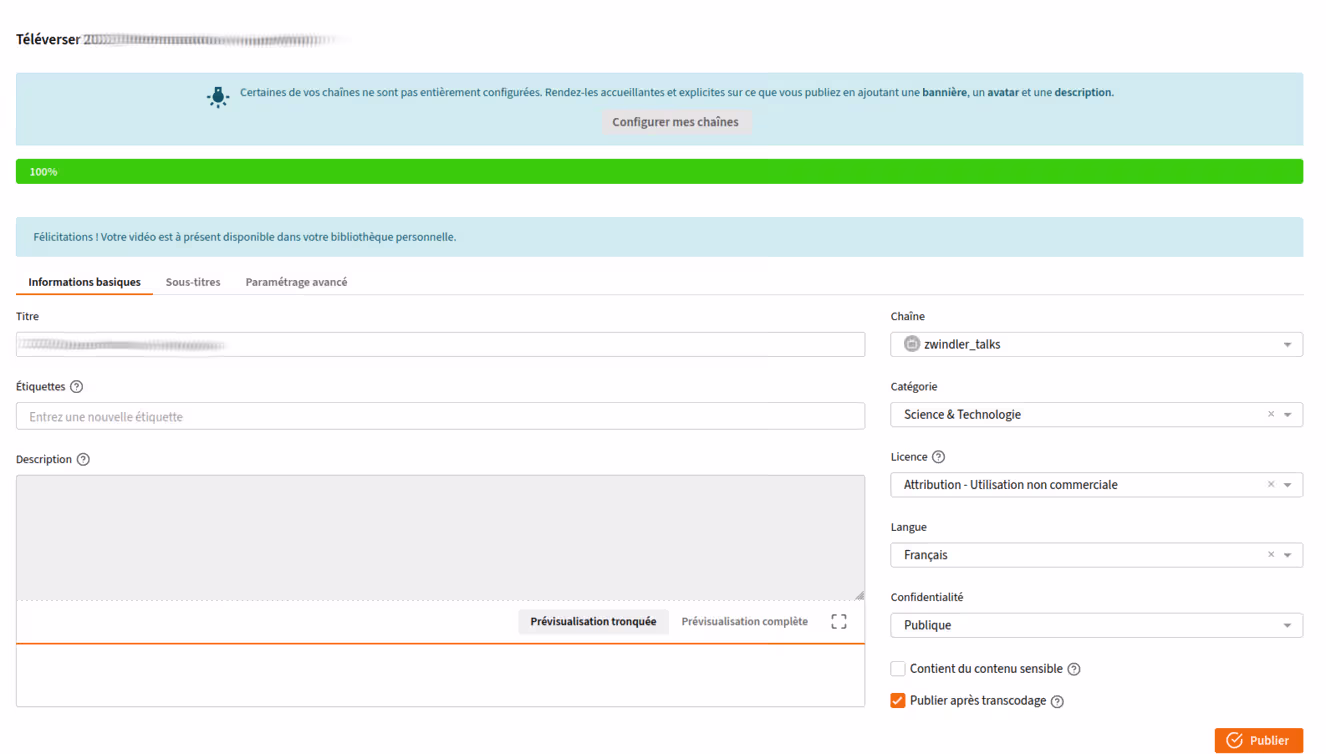Click the help icon next to Description
Image resolution: width=1326 pixels, height=754 pixels.
83,460
